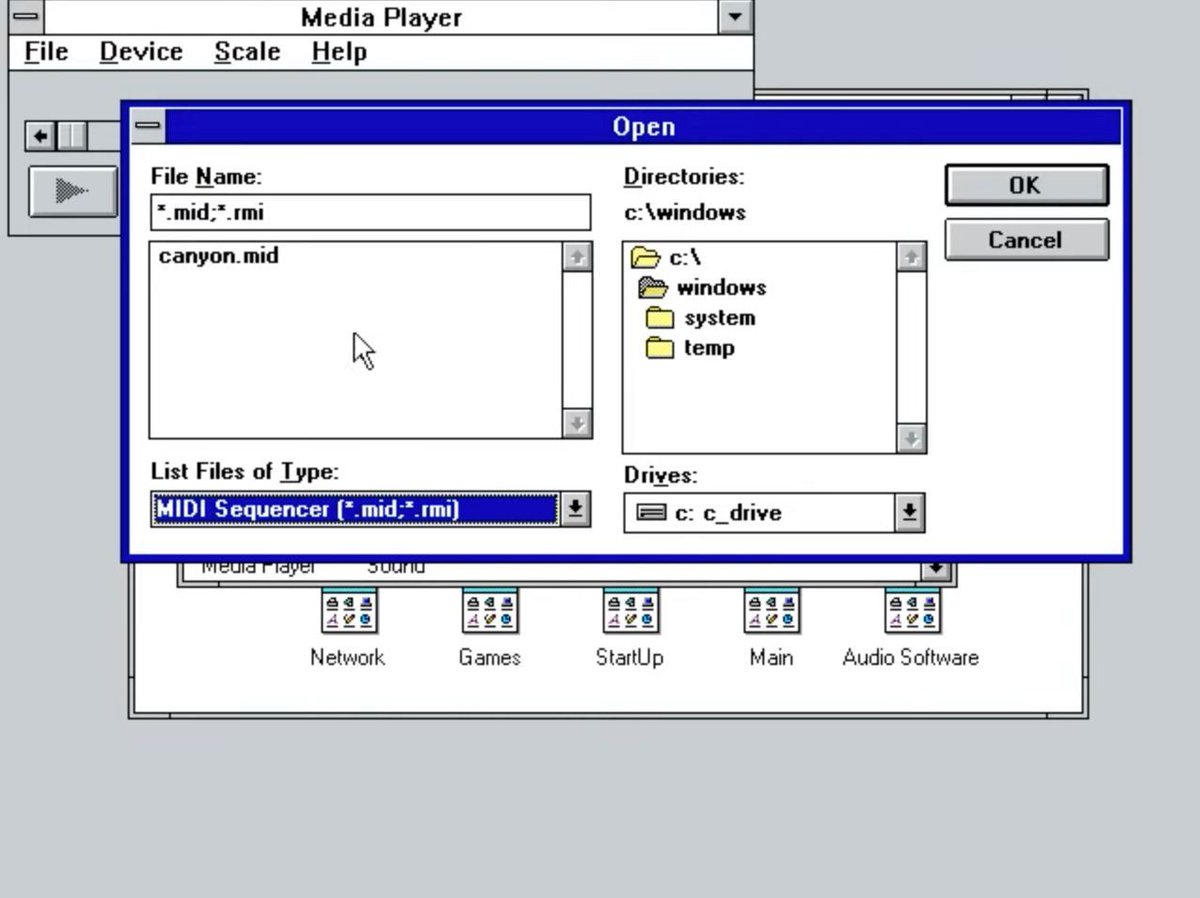Click directories list scrollbar down arrow
Image resolution: width=1200 pixels, height=898 pixels.
pyautogui.click(x=911, y=438)
